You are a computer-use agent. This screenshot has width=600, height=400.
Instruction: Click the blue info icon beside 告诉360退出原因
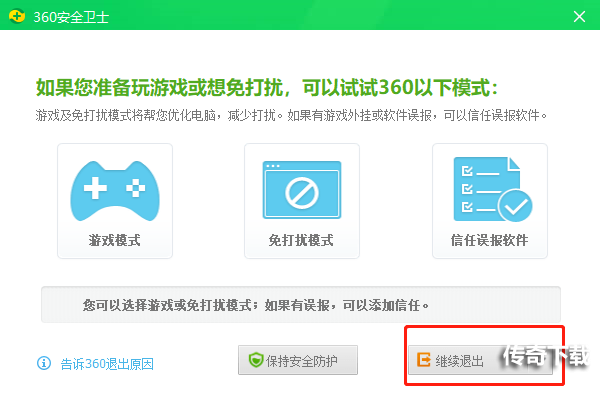click(x=44, y=363)
